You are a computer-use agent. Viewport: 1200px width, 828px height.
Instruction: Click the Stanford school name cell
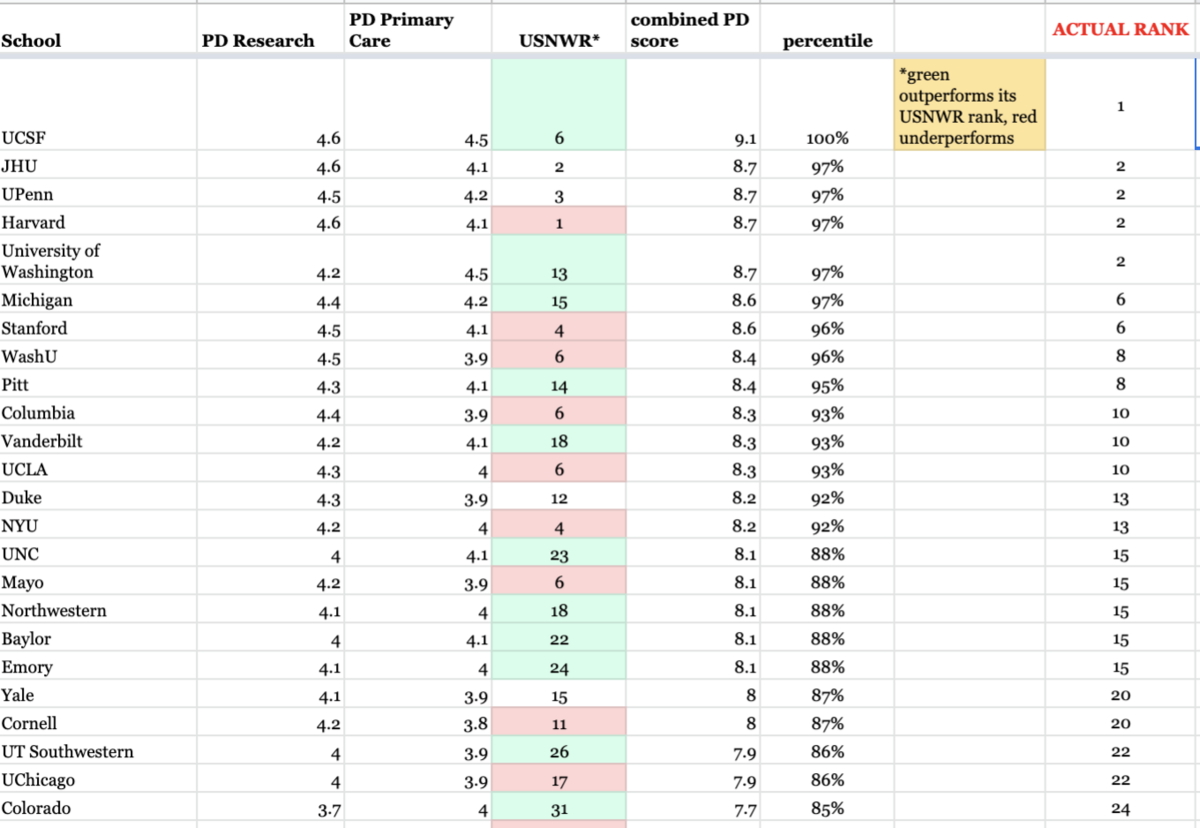pyautogui.click(x=35, y=328)
